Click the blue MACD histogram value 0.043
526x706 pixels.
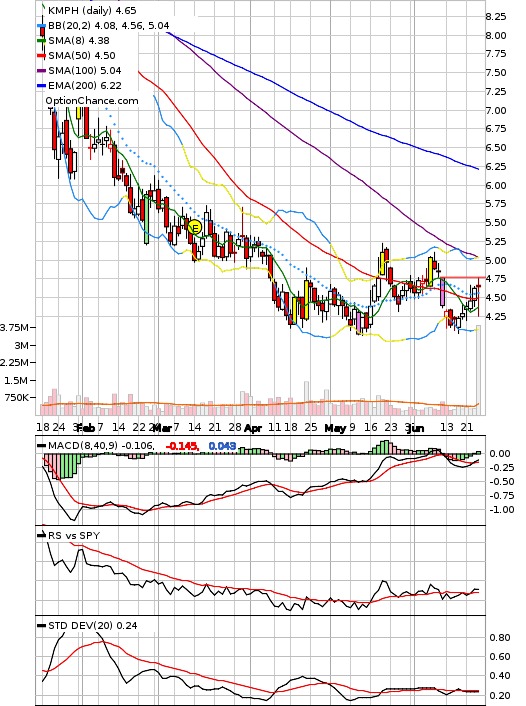(x=222, y=446)
